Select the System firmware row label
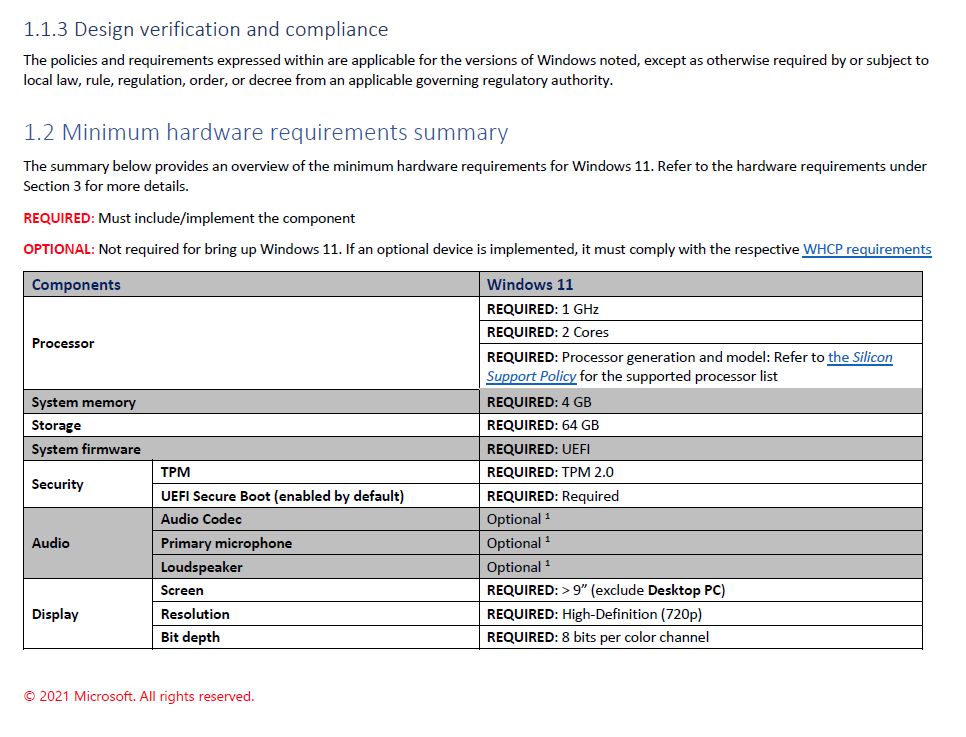Screen dimensions: 966x737 251,449
